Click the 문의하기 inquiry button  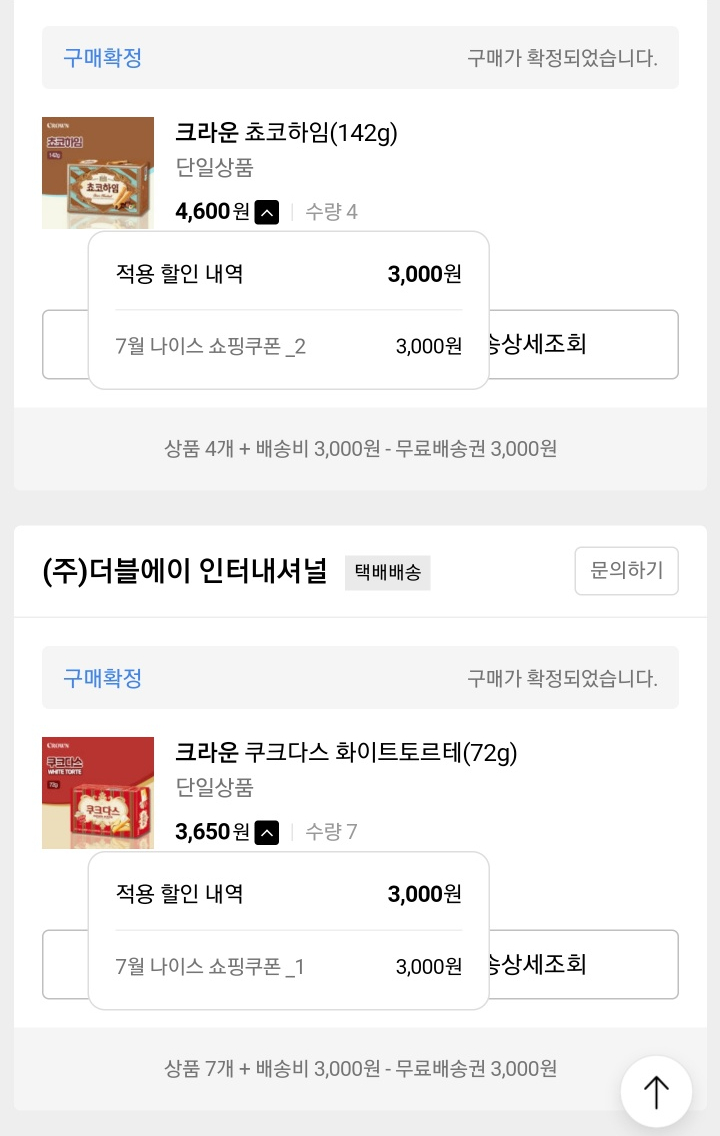(x=627, y=571)
